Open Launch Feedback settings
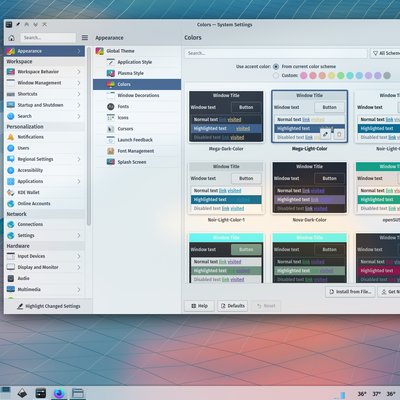Screen dimensions: 400x400 point(137,140)
